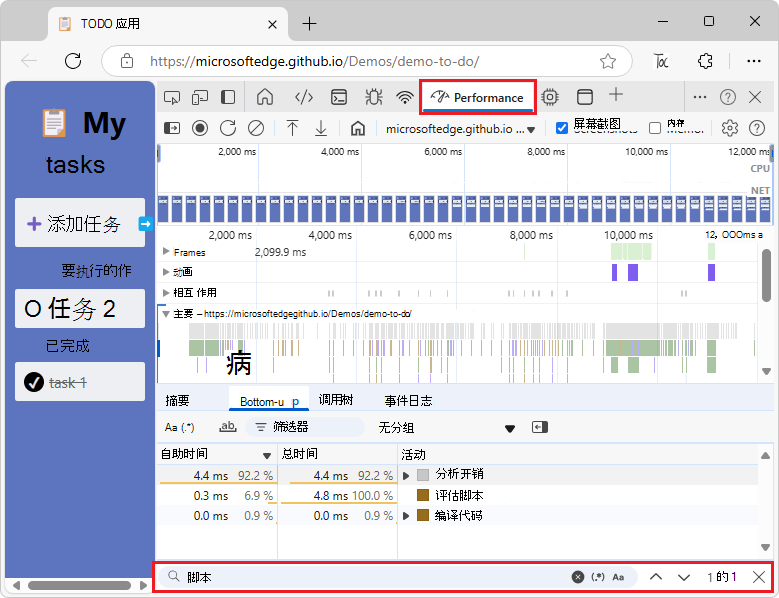Open the 事件日志 tab

408,401
